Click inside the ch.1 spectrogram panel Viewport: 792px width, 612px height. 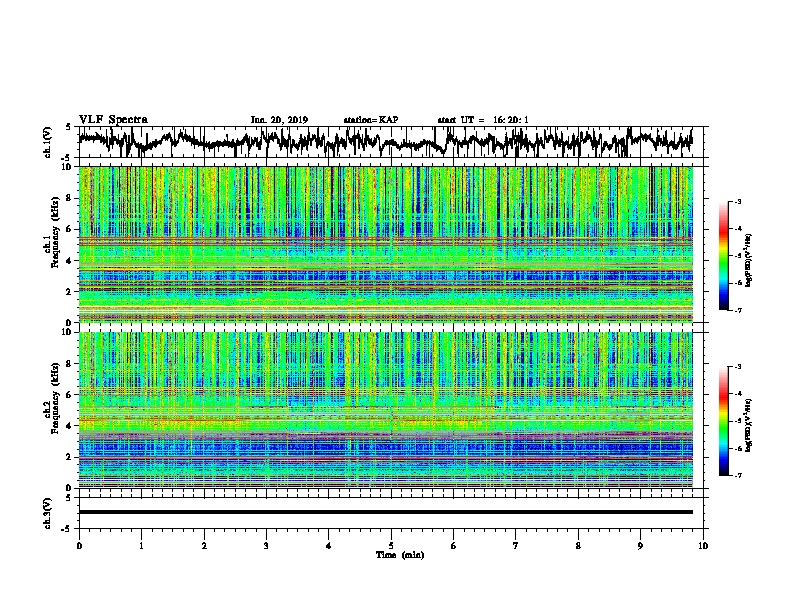tap(385, 244)
